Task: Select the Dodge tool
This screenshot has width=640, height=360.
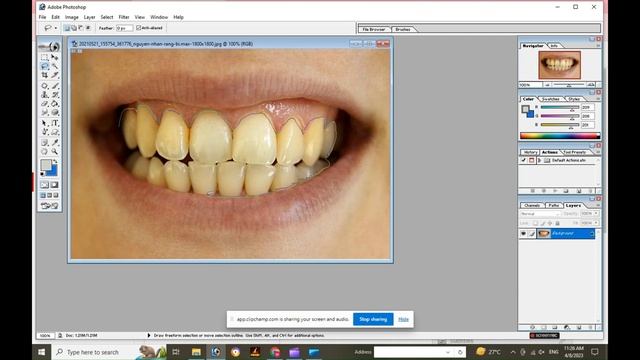Action: click(55, 112)
